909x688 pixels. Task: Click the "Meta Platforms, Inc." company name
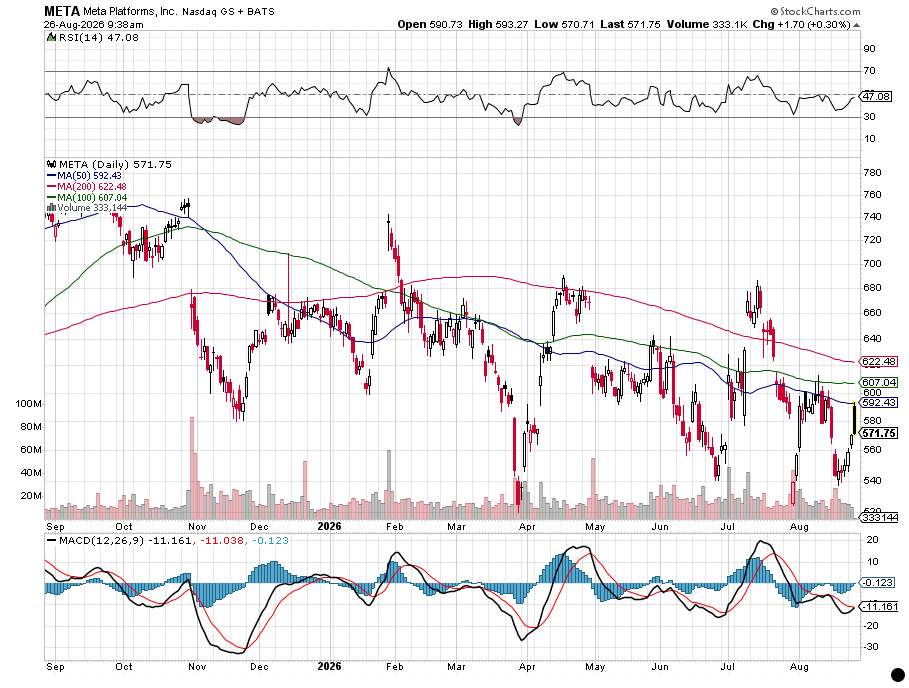click(130, 12)
